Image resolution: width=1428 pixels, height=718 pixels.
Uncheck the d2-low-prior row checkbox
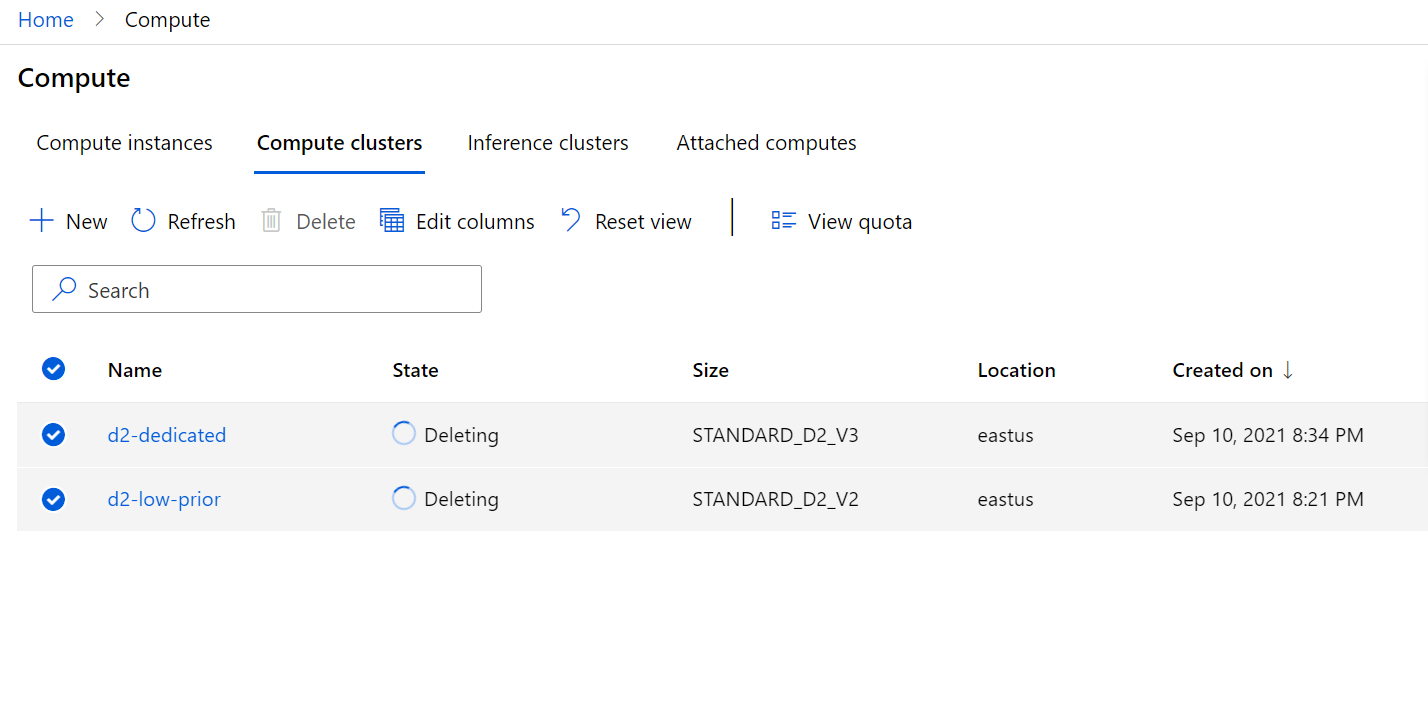pyautogui.click(x=53, y=498)
